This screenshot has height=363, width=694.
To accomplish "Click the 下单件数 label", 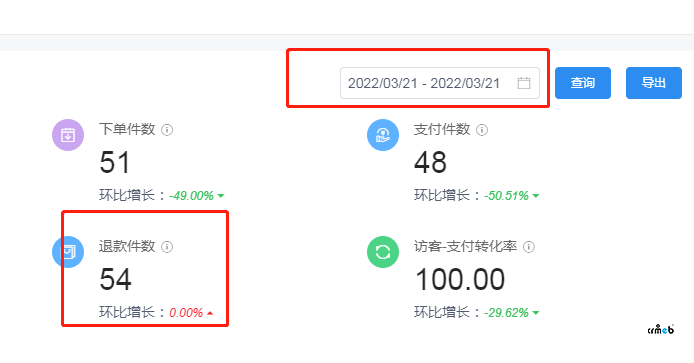I will (127, 129).
